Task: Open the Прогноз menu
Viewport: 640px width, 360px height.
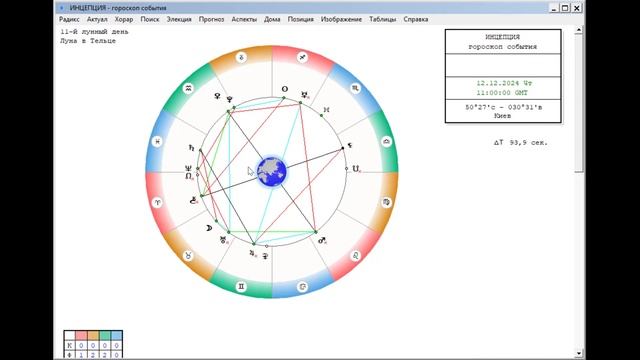Action: pos(211,19)
